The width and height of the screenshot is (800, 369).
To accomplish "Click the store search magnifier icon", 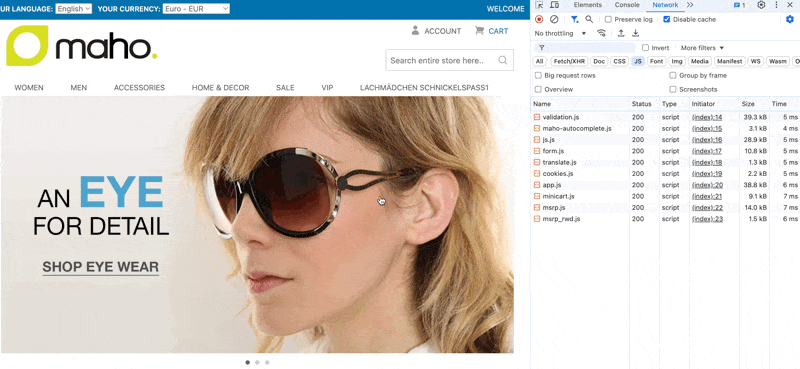I will point(503,60).
